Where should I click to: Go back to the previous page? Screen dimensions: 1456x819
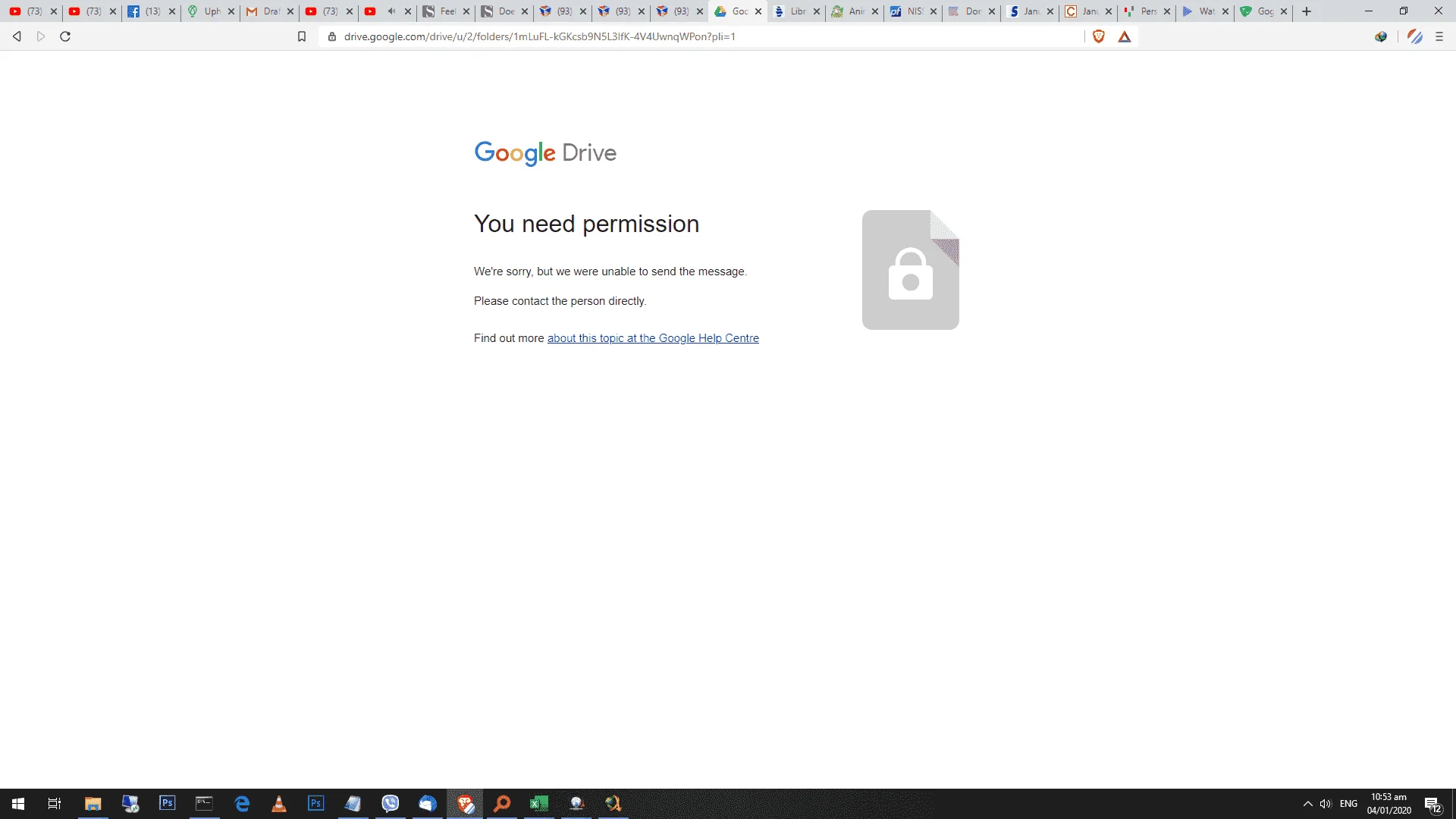click(17, 36)
